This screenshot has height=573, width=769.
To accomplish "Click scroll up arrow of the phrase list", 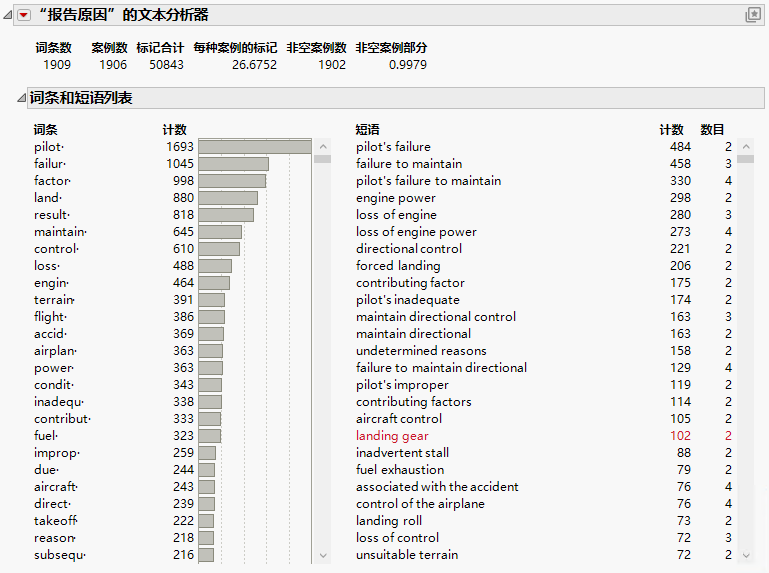I will click(746, 146).
